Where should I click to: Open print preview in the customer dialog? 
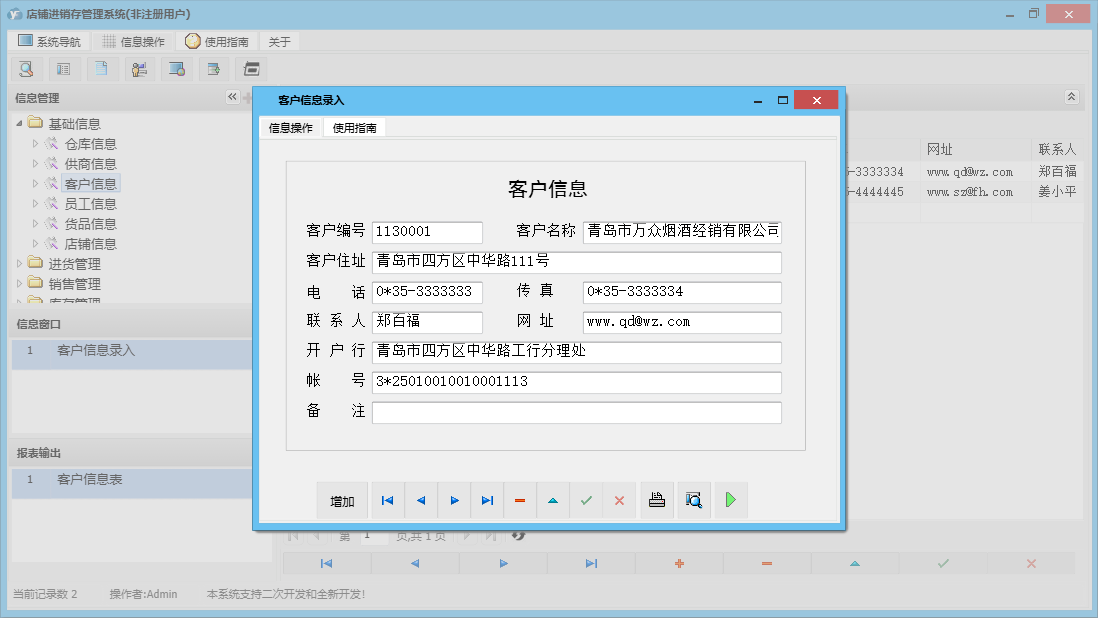click(x=694, y=500)
